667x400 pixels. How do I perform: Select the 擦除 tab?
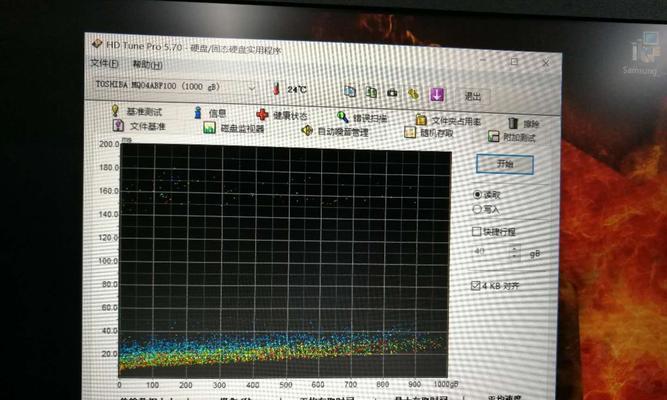524,123
